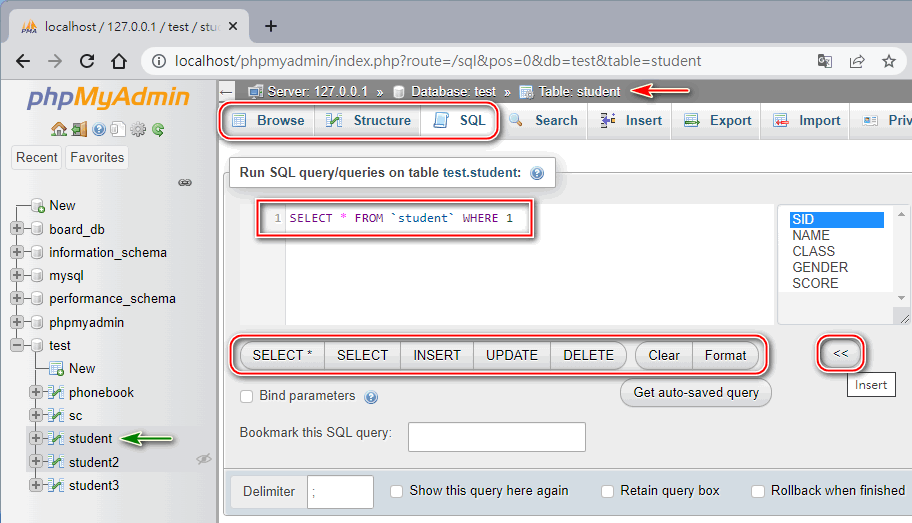Switch to the Structure tab
The image size is (912, 523).
[x=368, y=120]
